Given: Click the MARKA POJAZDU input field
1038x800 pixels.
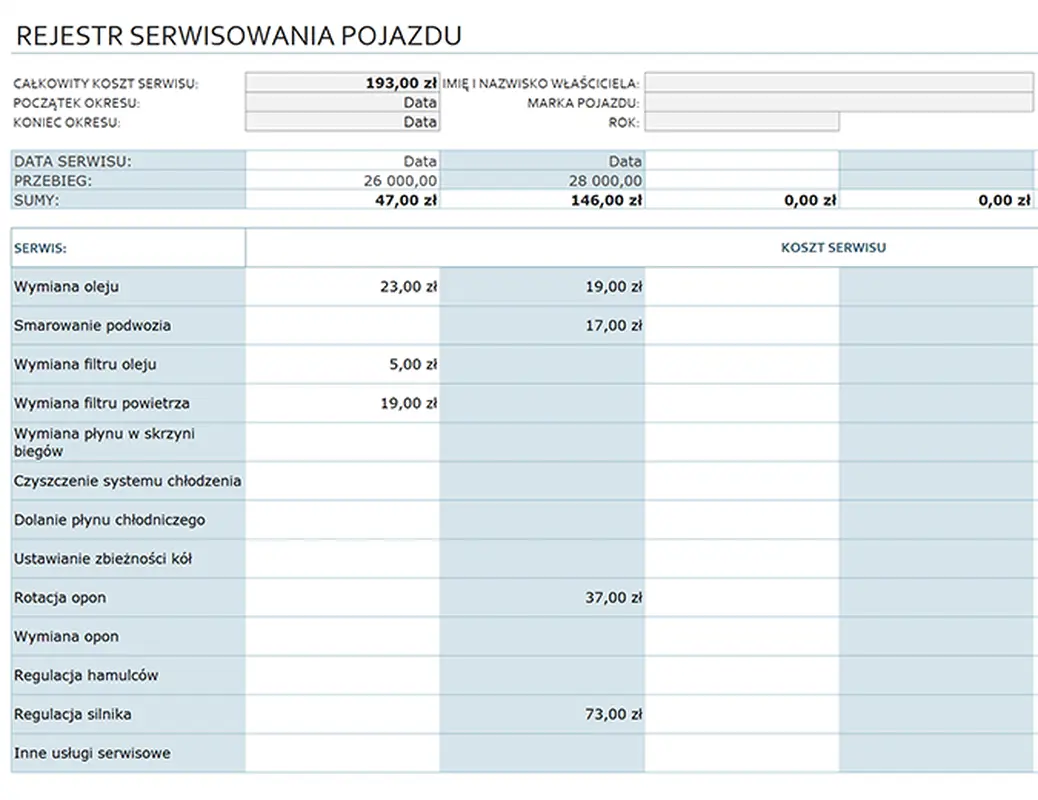Looking at the screenshot, I should [840, 102].
